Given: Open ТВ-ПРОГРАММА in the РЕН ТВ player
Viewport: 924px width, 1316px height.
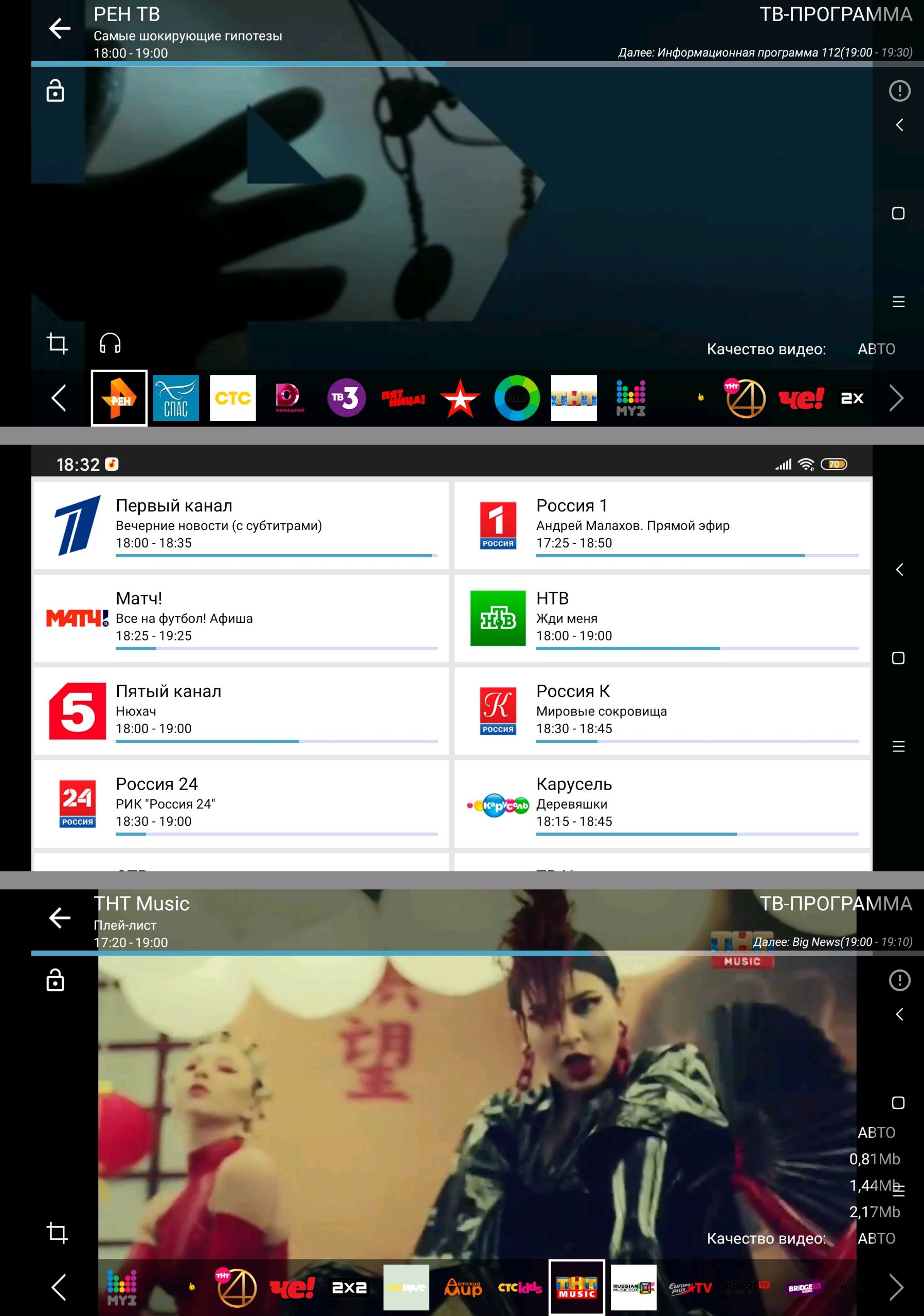Looking at the screenshot, I should [836, 14].
